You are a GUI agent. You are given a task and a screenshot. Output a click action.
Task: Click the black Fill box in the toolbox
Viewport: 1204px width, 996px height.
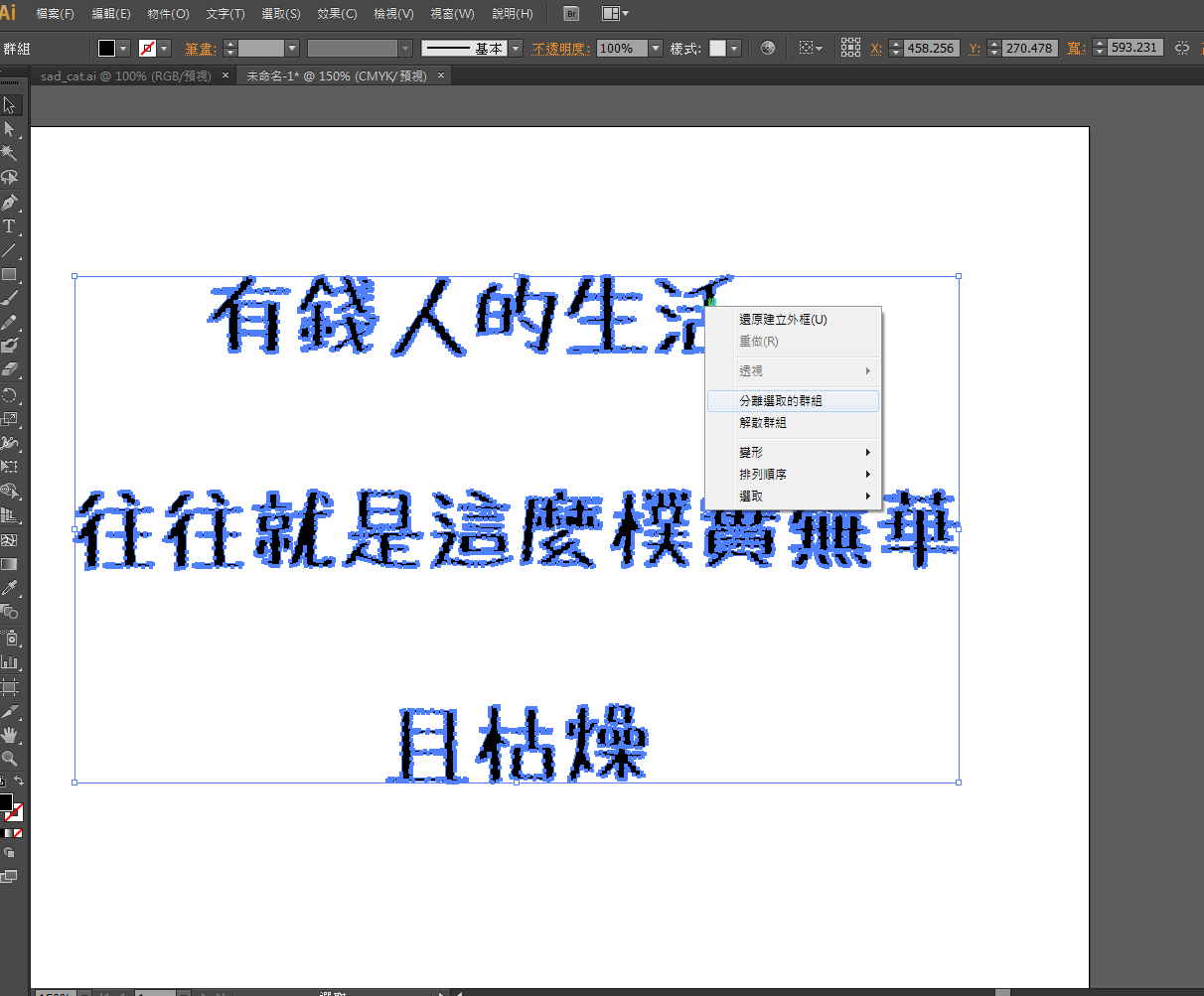[5, 801]
